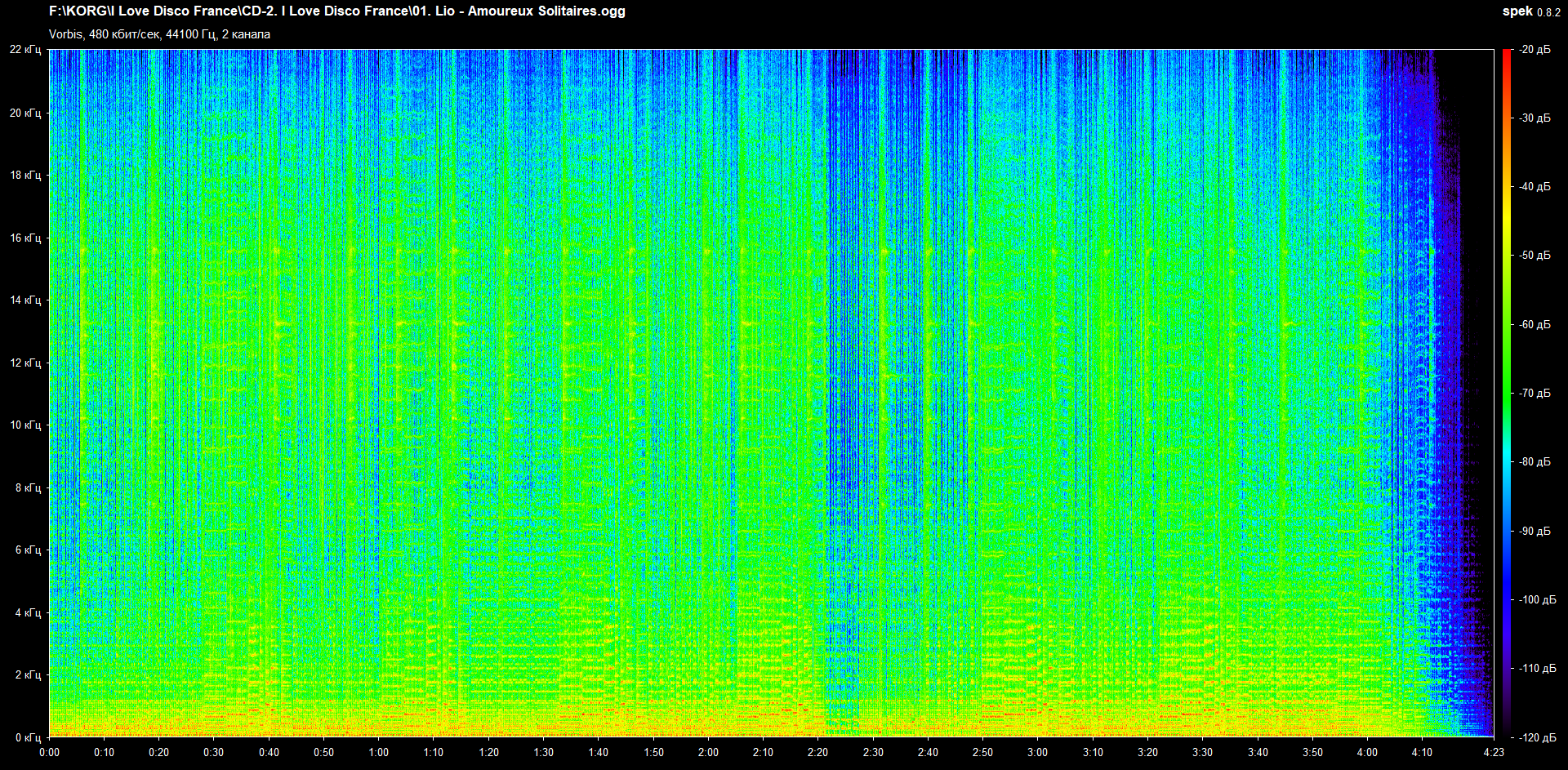Select the 2:30 time axis marker
This screenshot has width=1568, height=770.
[x=873, y=752]
